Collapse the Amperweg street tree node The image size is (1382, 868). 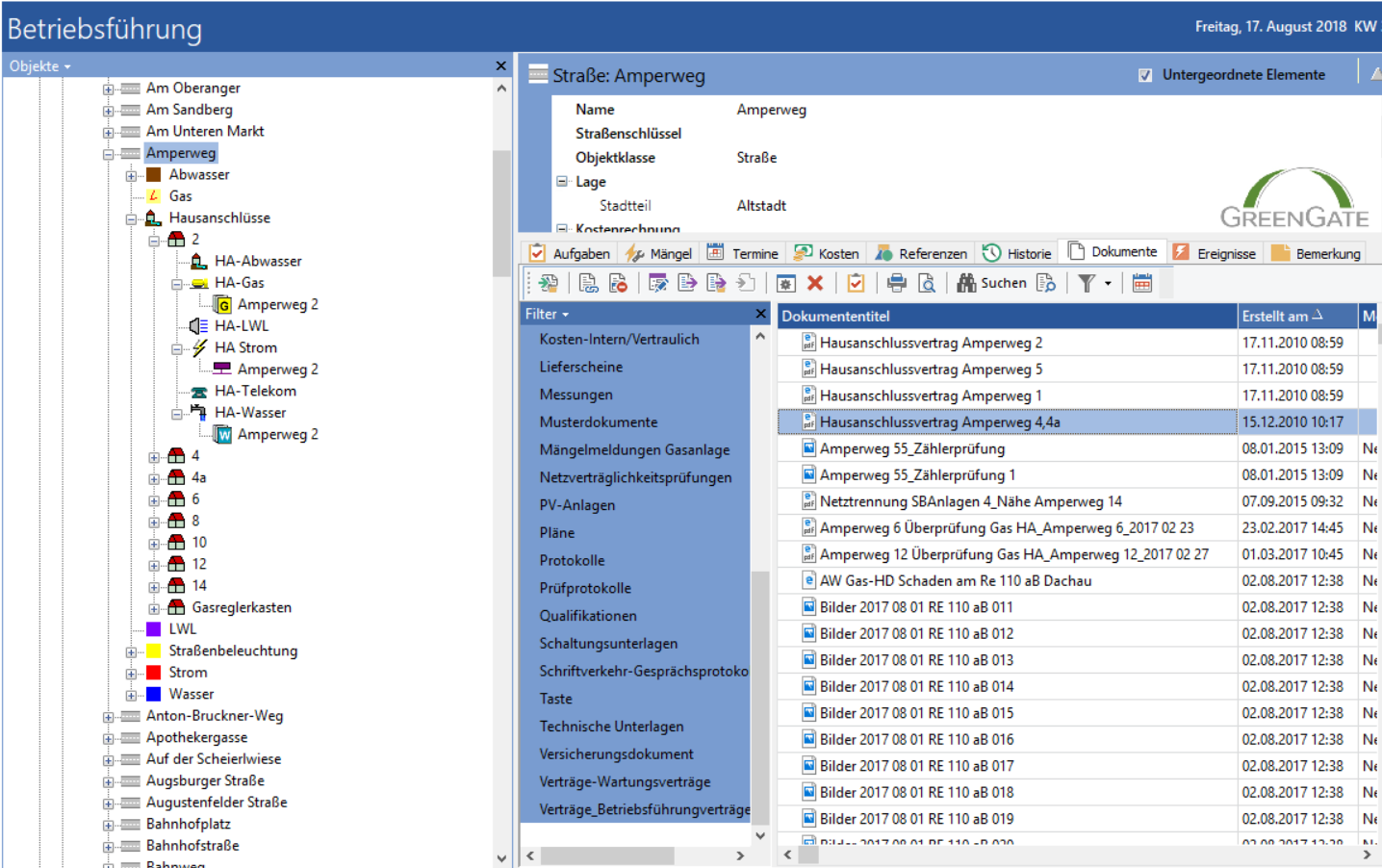[x=109, y=154]
